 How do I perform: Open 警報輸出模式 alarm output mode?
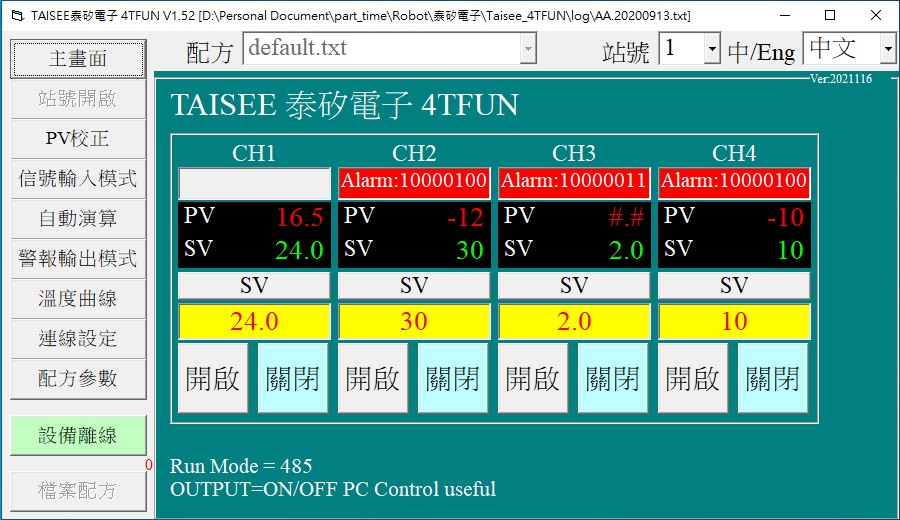[x=77, y=259]
